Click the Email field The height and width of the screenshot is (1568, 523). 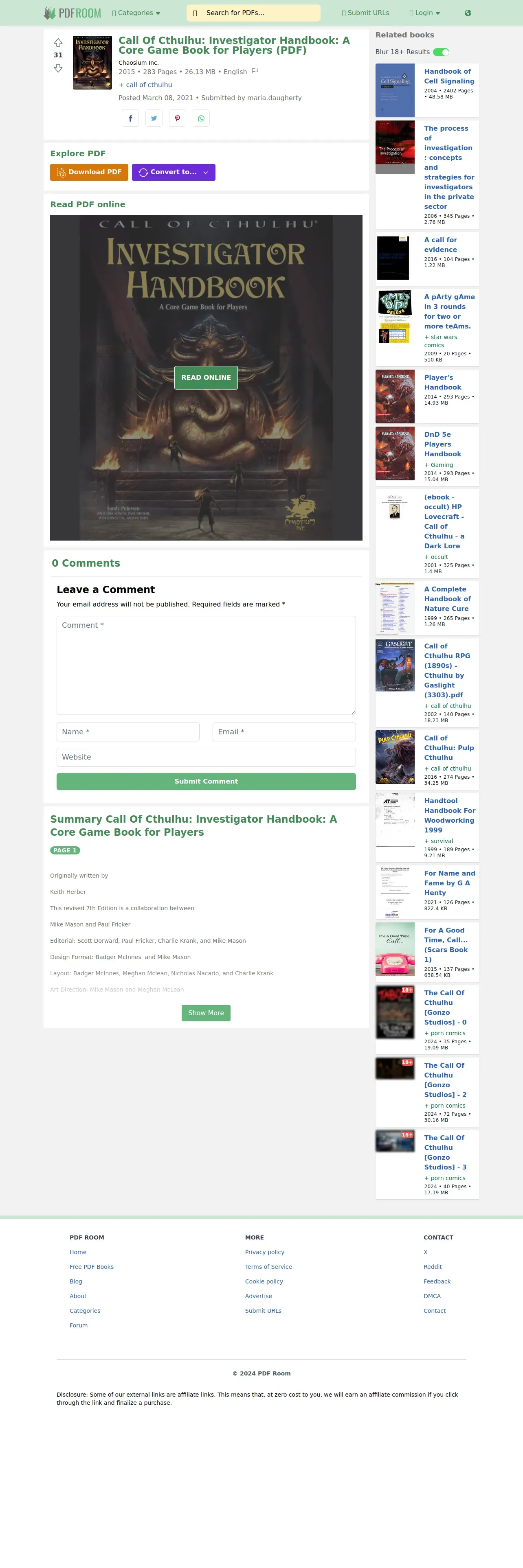click(x=284, y=731)
